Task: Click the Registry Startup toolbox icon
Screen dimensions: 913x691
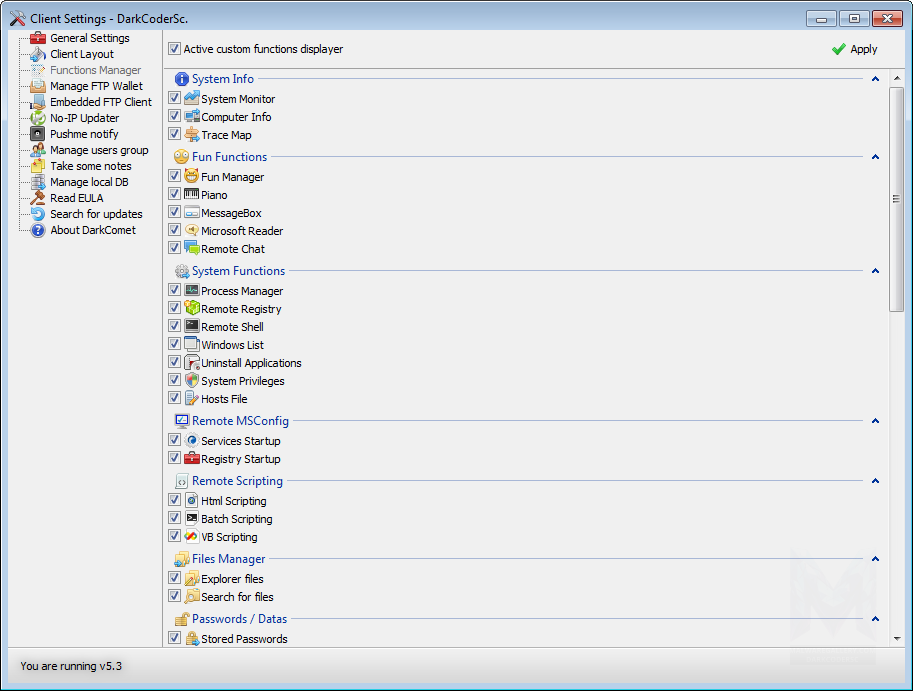Action: point(192,459)
